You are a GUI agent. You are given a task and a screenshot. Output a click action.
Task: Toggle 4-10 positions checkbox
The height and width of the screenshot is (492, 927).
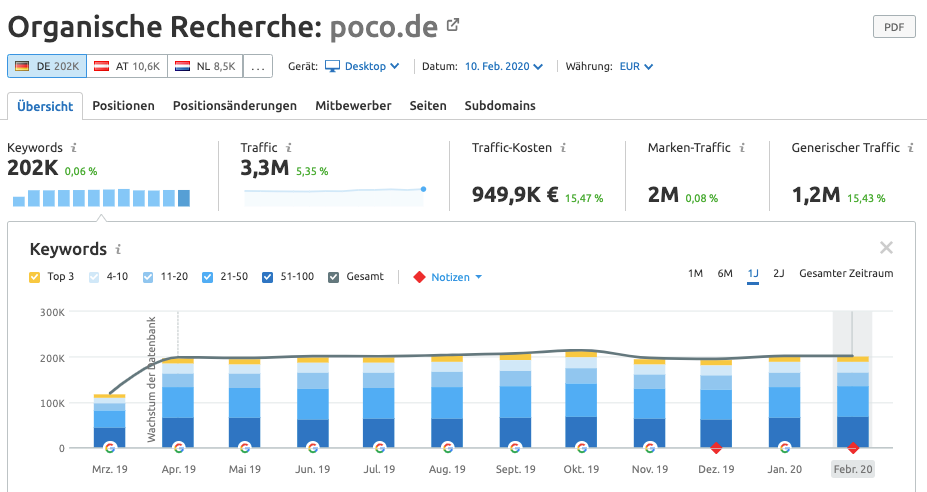click(x=93, y=277)
